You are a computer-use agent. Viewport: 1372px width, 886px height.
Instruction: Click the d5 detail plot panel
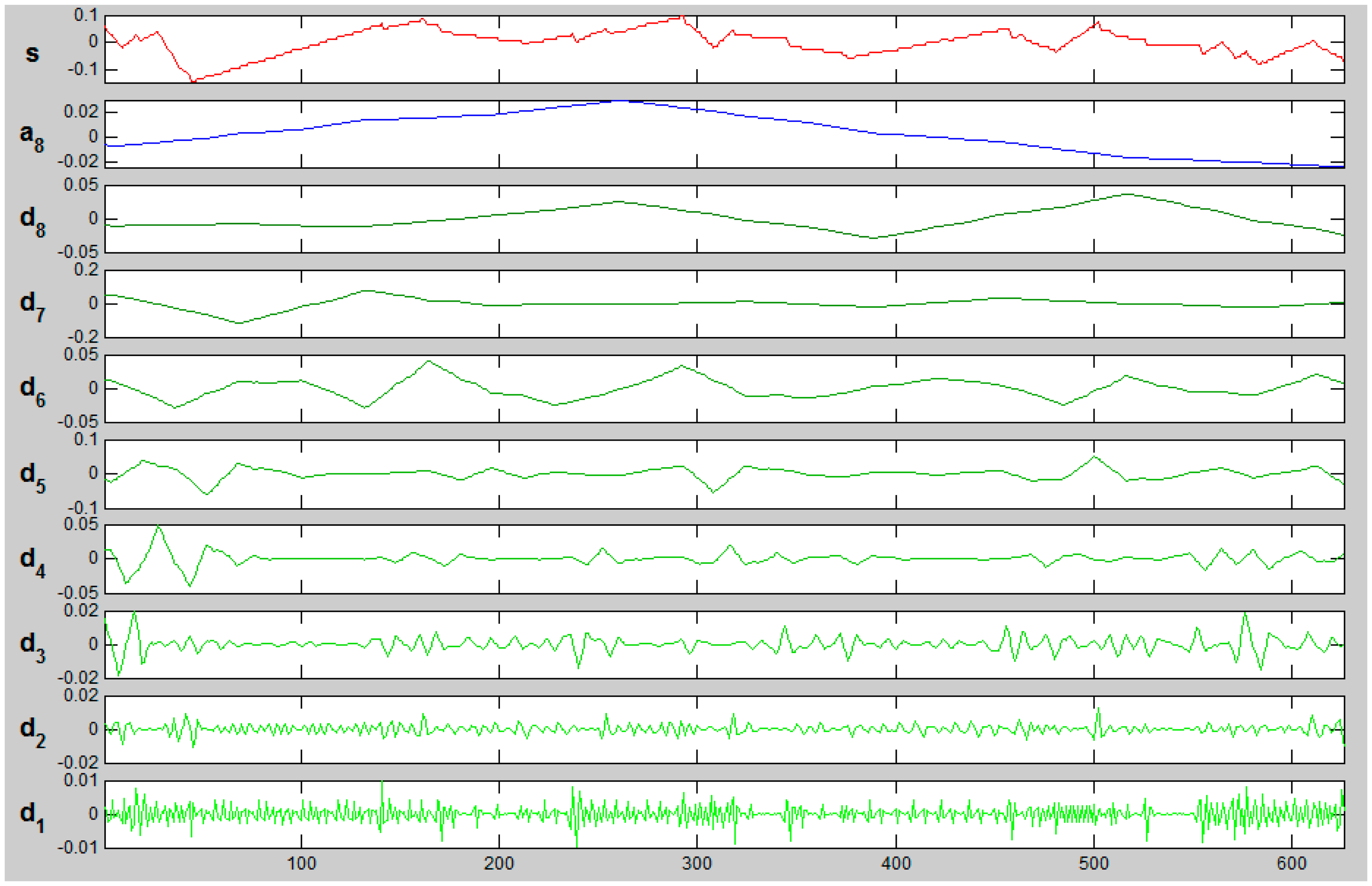724,474
